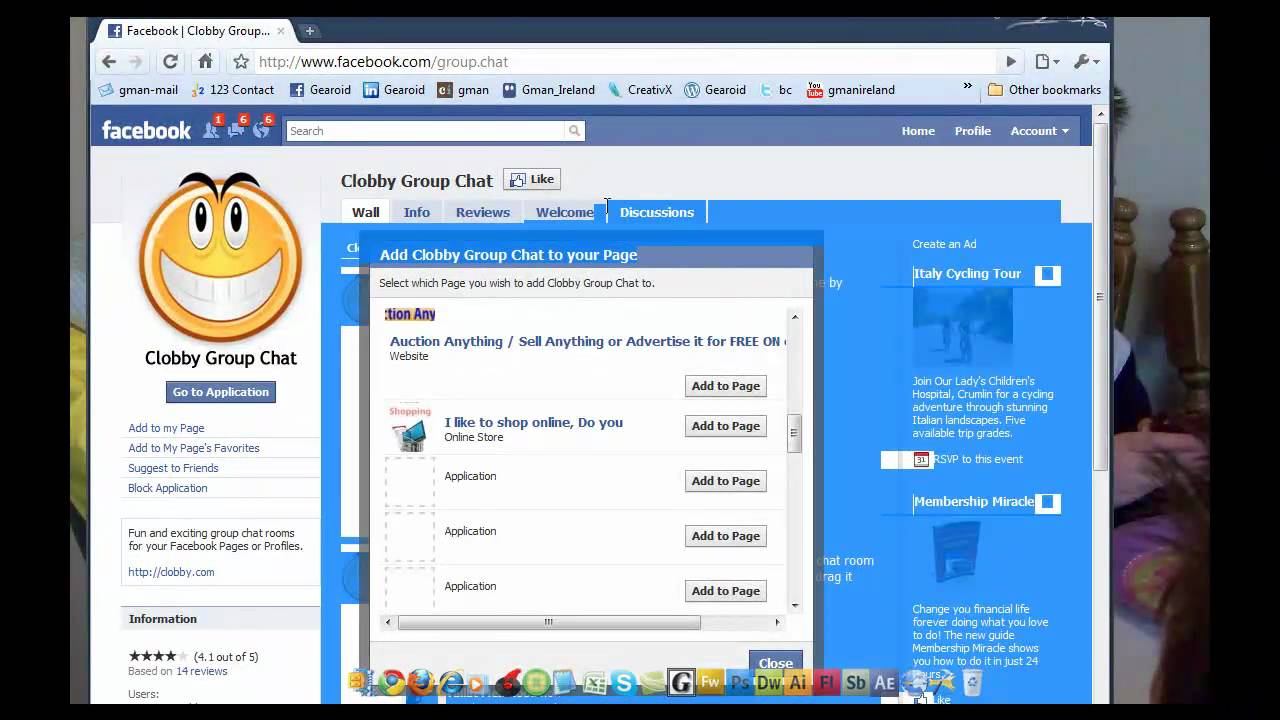Screen dimensions: 1280x720
Task: Open Chrome's page menu dropdown
Action: (1046, 62)
